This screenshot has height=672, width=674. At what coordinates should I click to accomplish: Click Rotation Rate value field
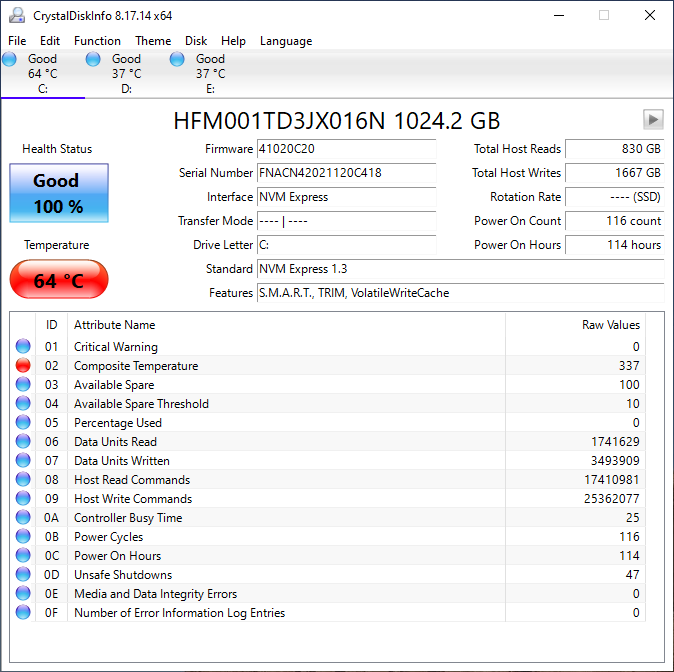[x=615, y=197]
